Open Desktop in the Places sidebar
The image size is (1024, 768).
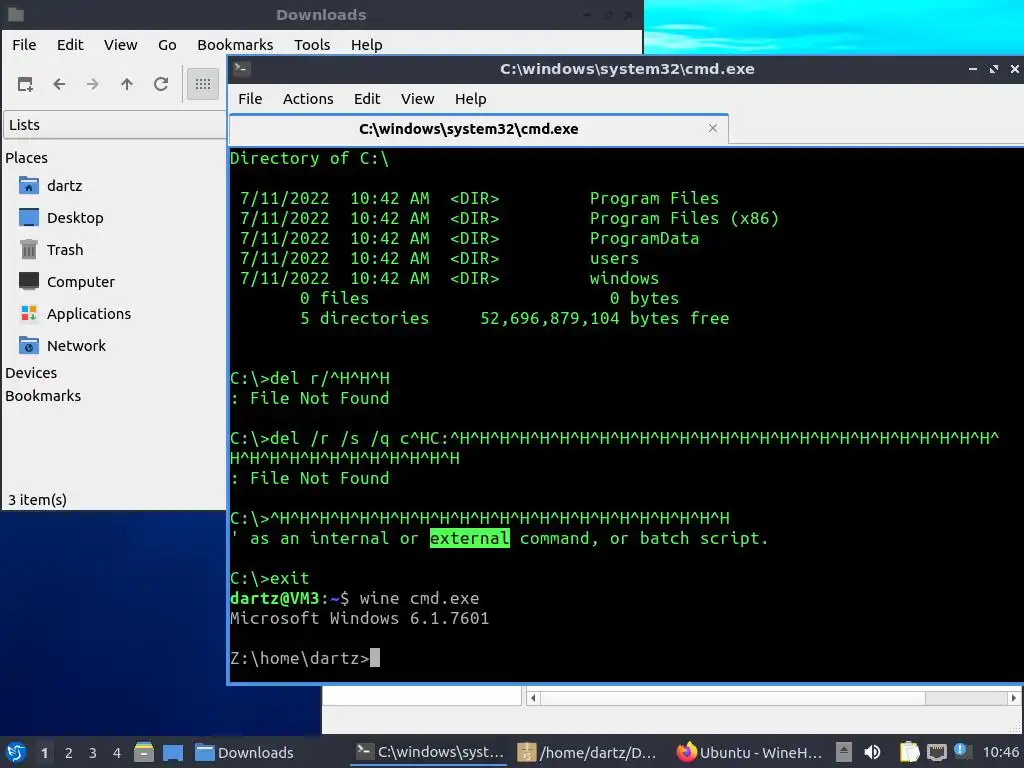click(x=75, y=218)
